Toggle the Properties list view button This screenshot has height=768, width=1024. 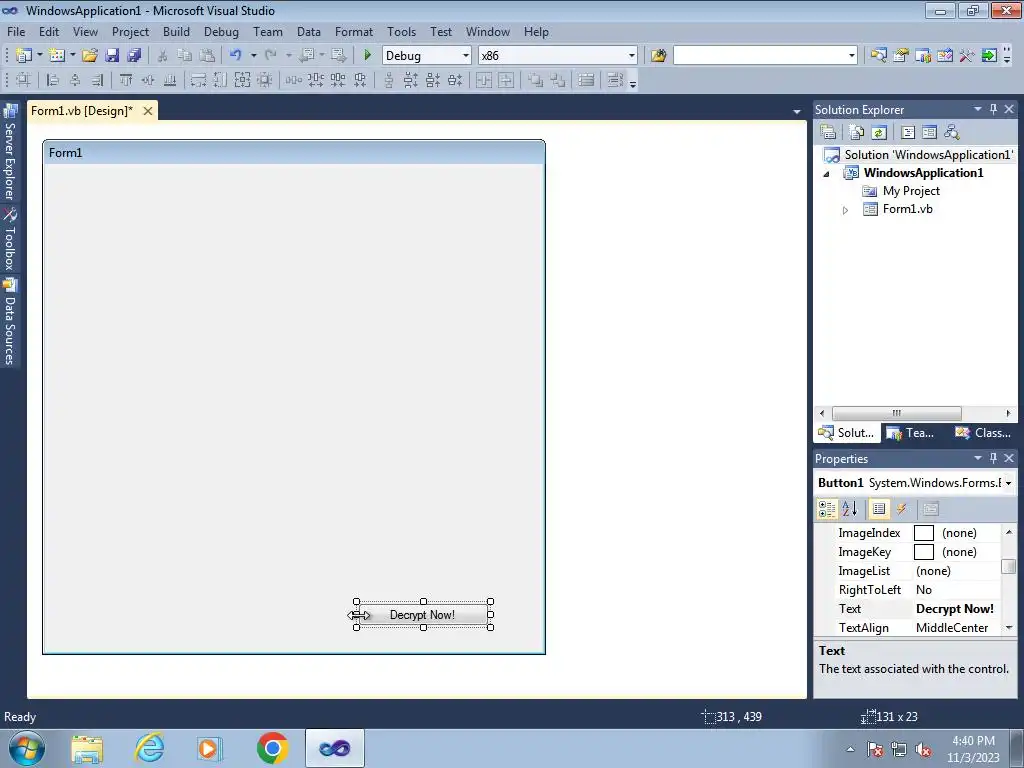pyautogui.click(x=879, y=509)
